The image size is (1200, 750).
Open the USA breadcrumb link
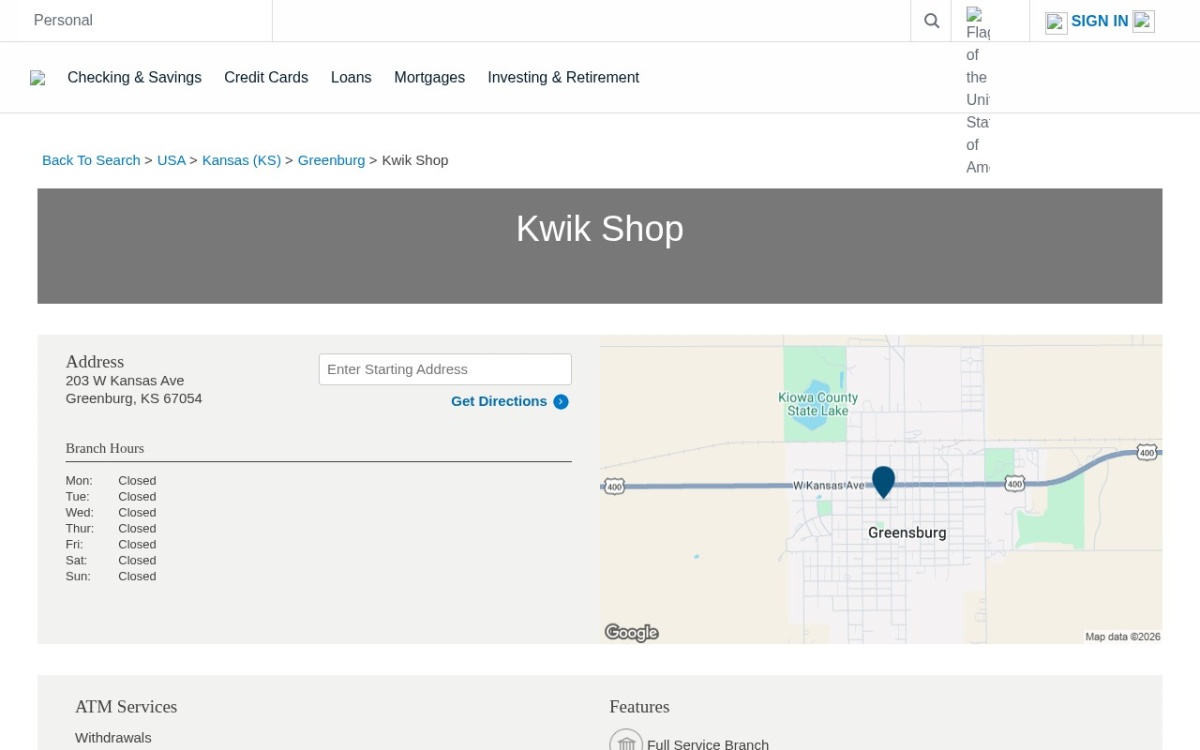click(x=171, y=160)
